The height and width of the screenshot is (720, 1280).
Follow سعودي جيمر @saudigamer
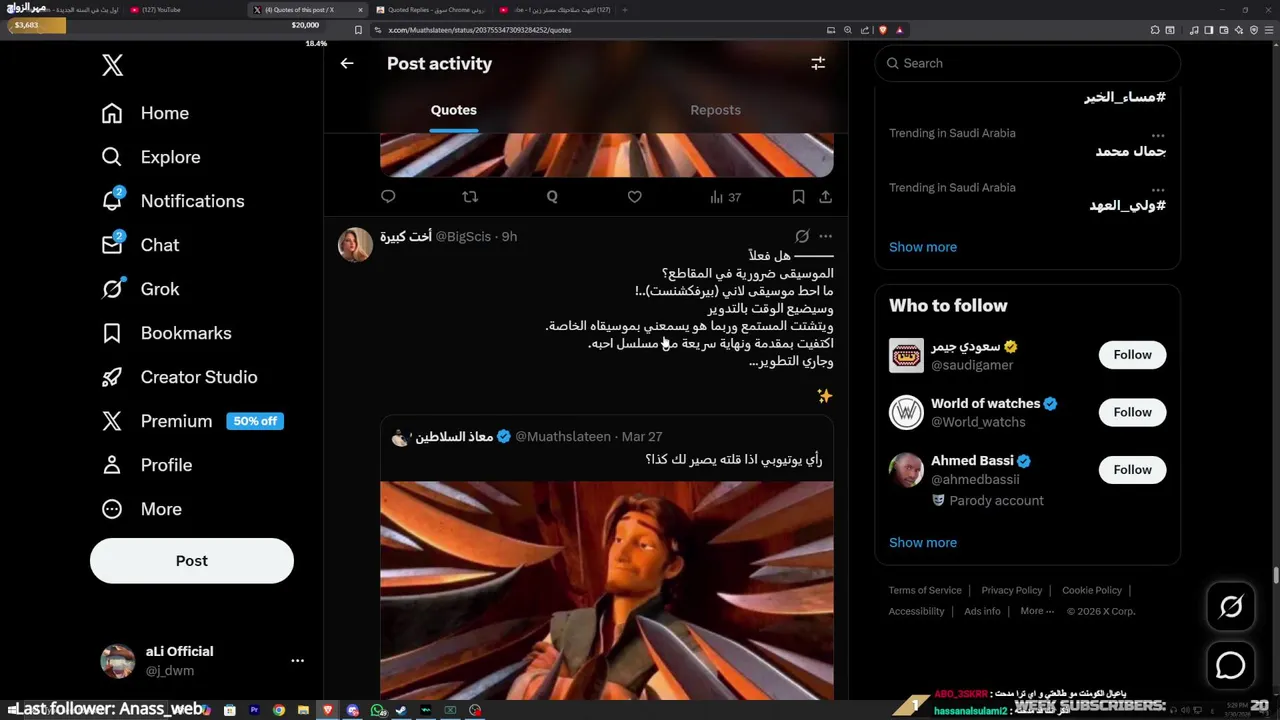coord(1132,355)
